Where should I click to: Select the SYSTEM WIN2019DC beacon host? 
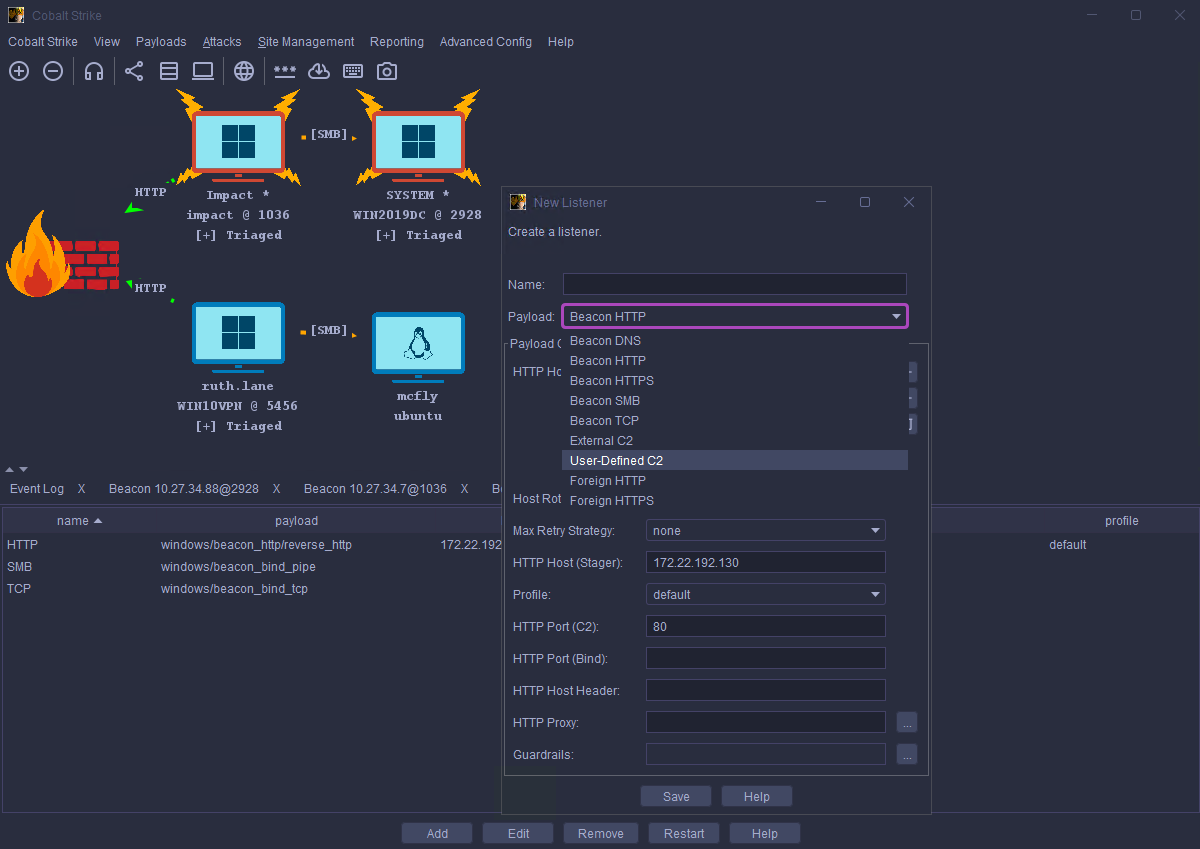(x=418, y=142)
